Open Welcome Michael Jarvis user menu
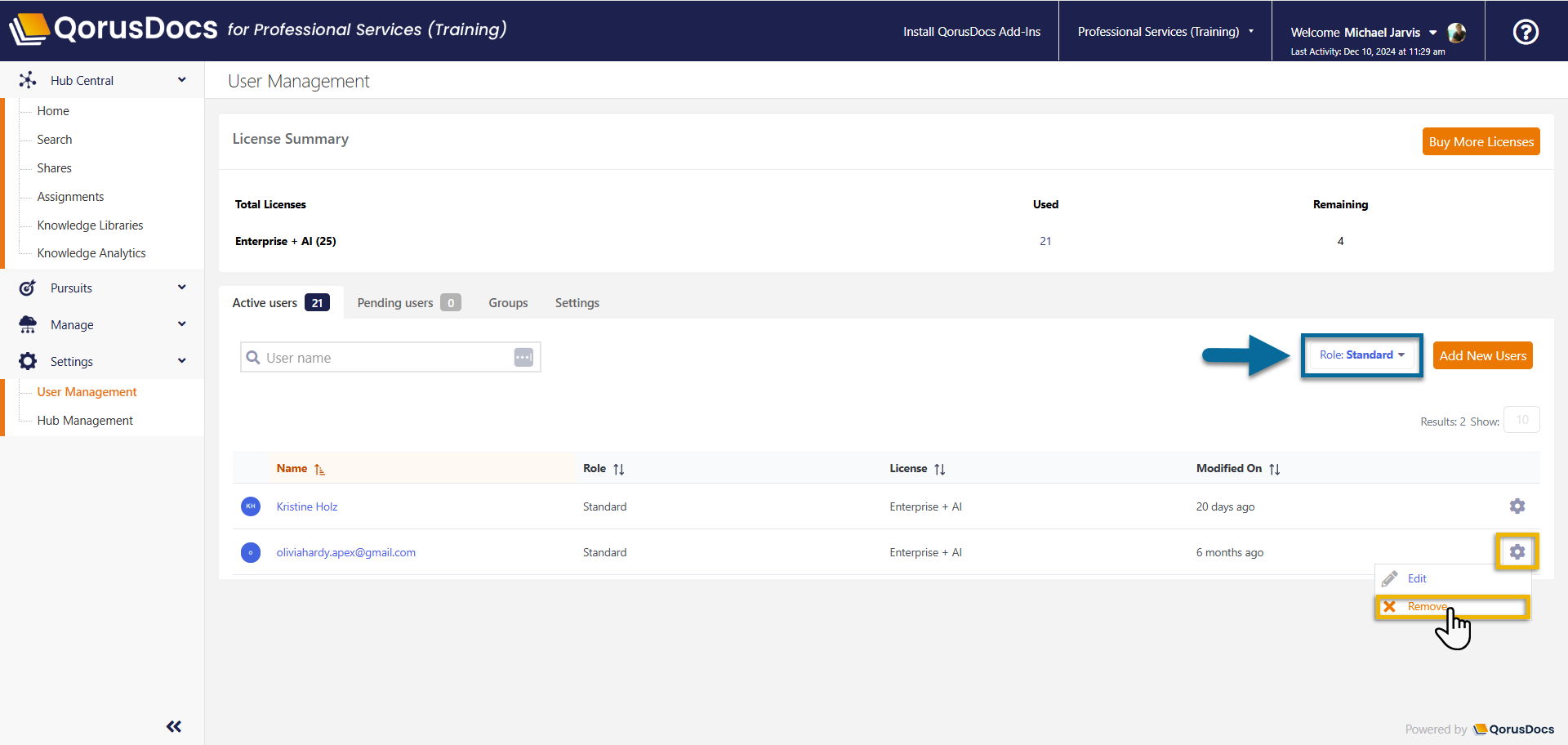1568x745 pixels. coord(1364,33)
